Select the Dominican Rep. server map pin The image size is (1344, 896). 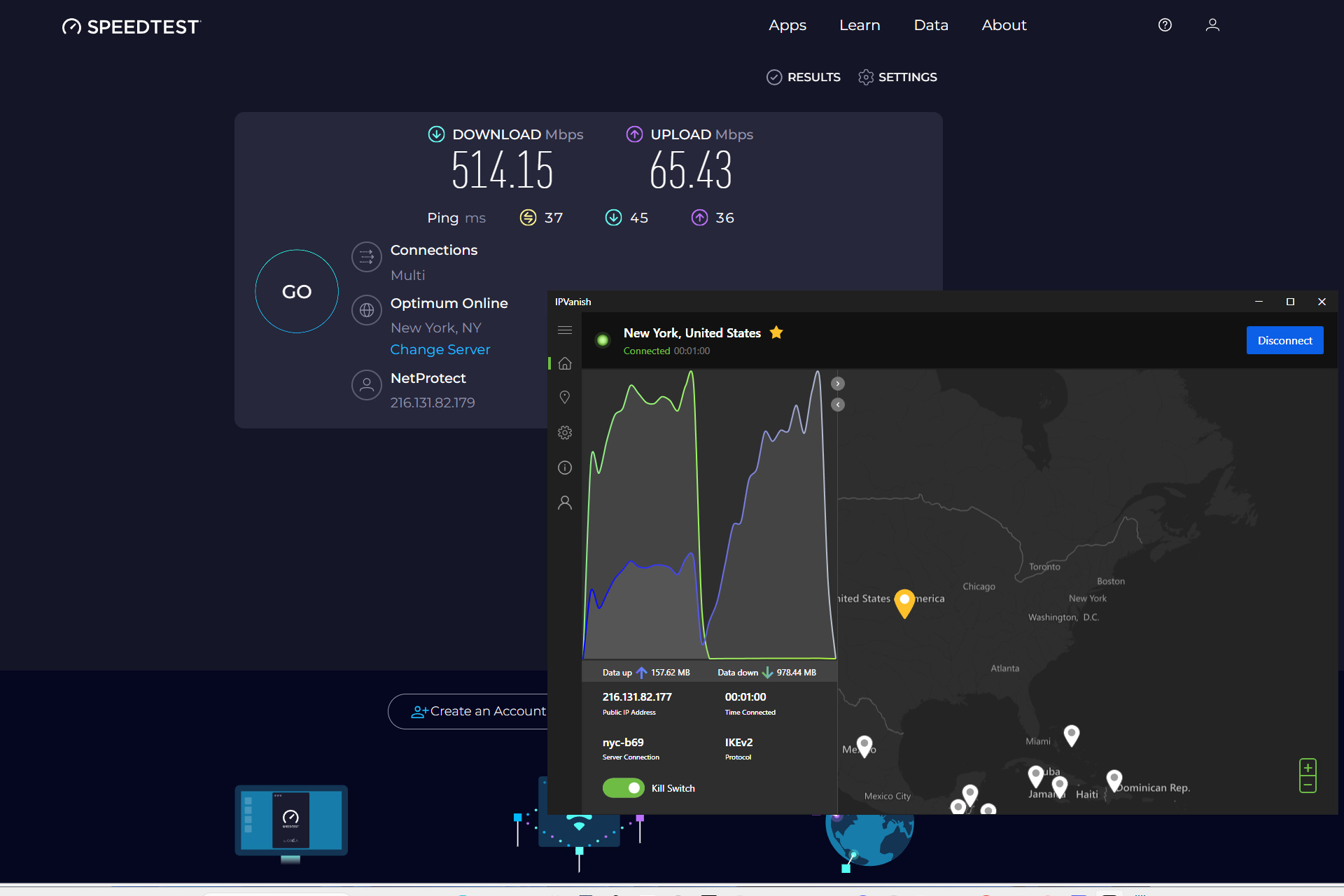pos(1114,780)
